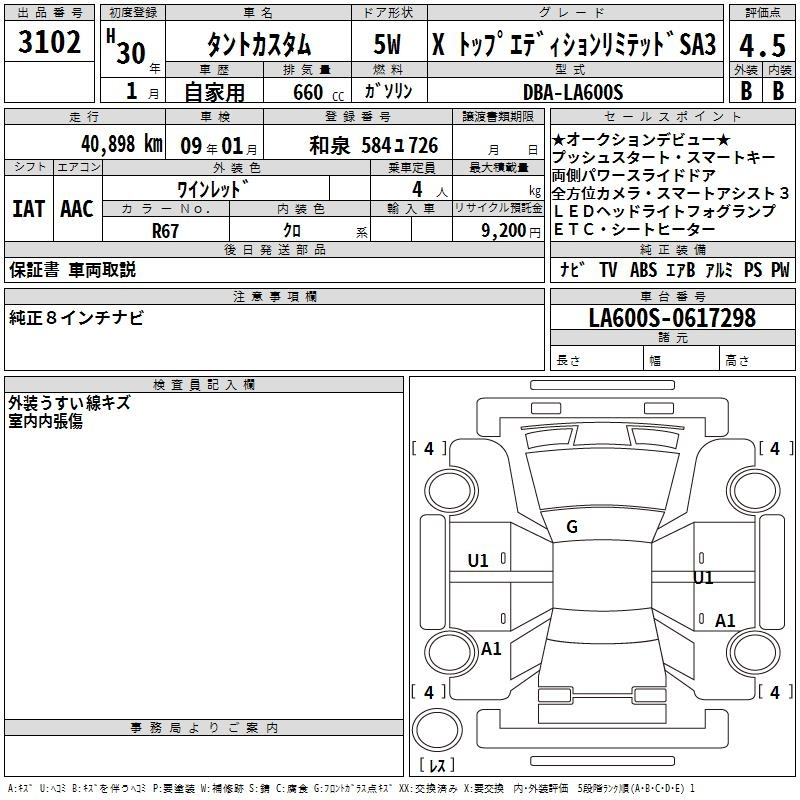Click the ナビ item in 純正装備
This screenshot has width=800, height=800.
coord(572,270)
